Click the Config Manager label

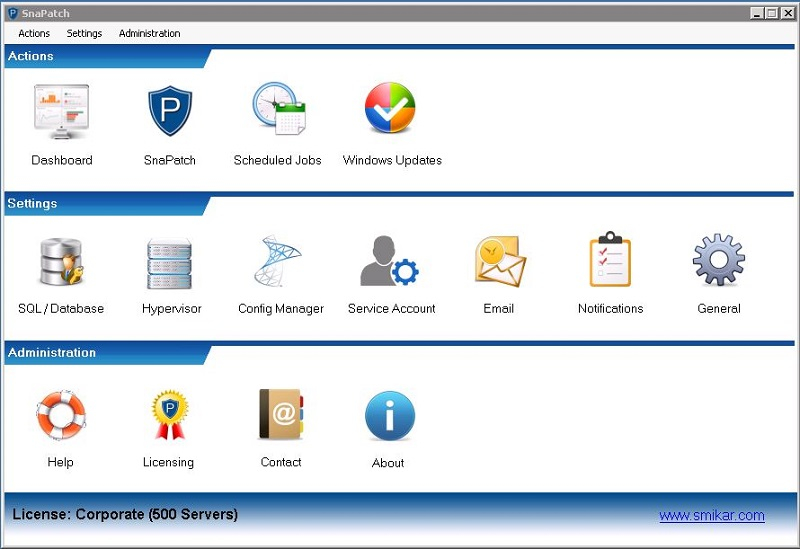coord(281,309)
